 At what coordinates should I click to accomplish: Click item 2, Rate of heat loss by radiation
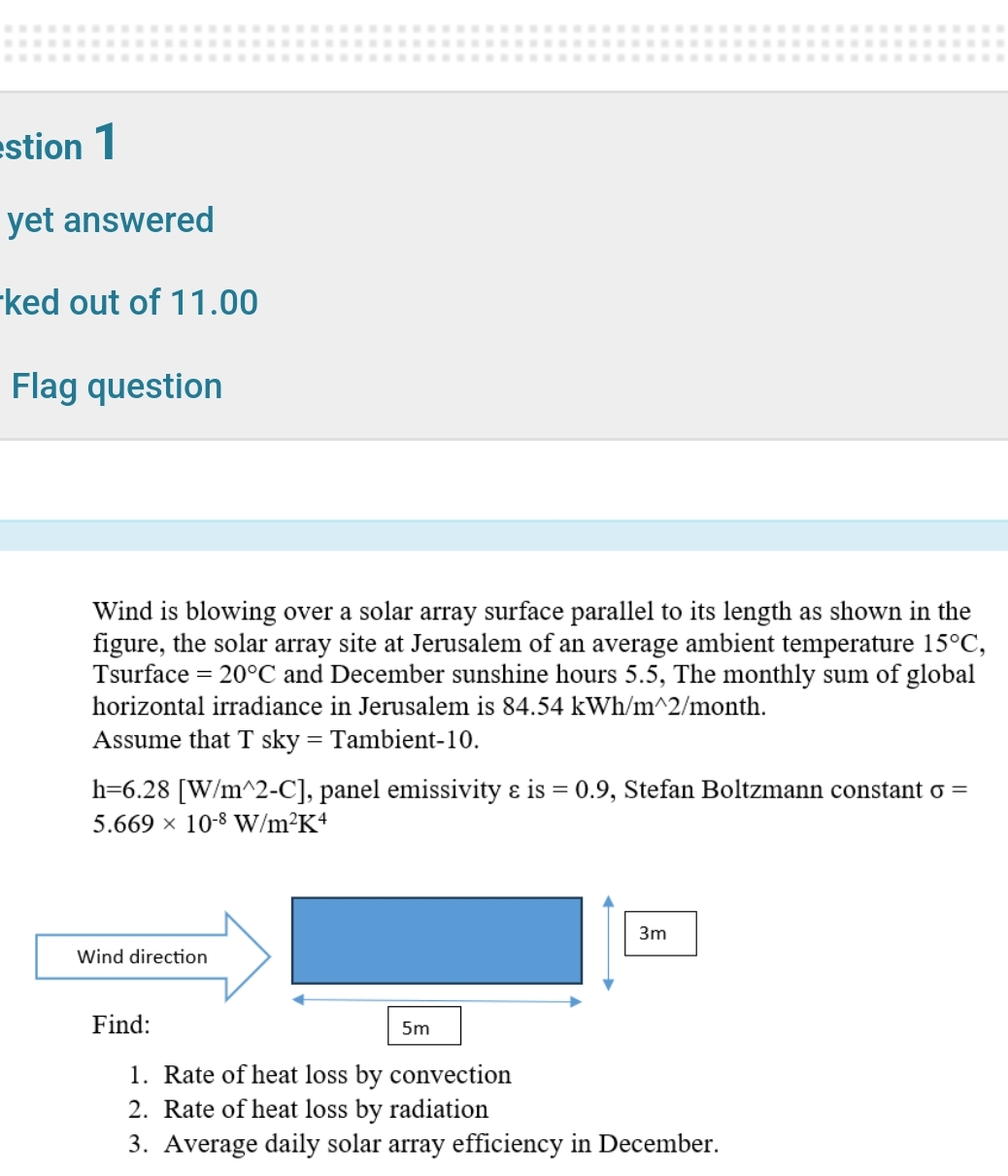click(325, 1109)
